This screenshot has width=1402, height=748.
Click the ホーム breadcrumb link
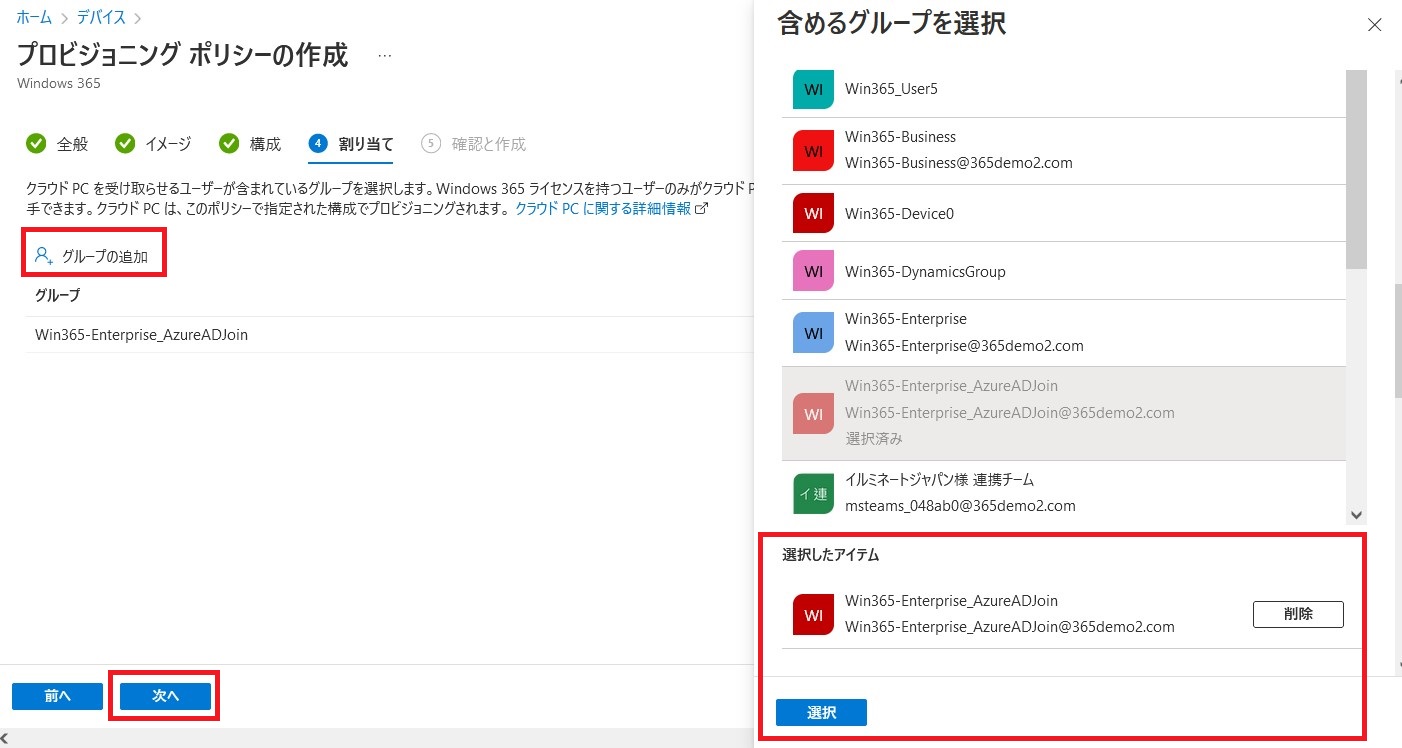tap(34, 17)
